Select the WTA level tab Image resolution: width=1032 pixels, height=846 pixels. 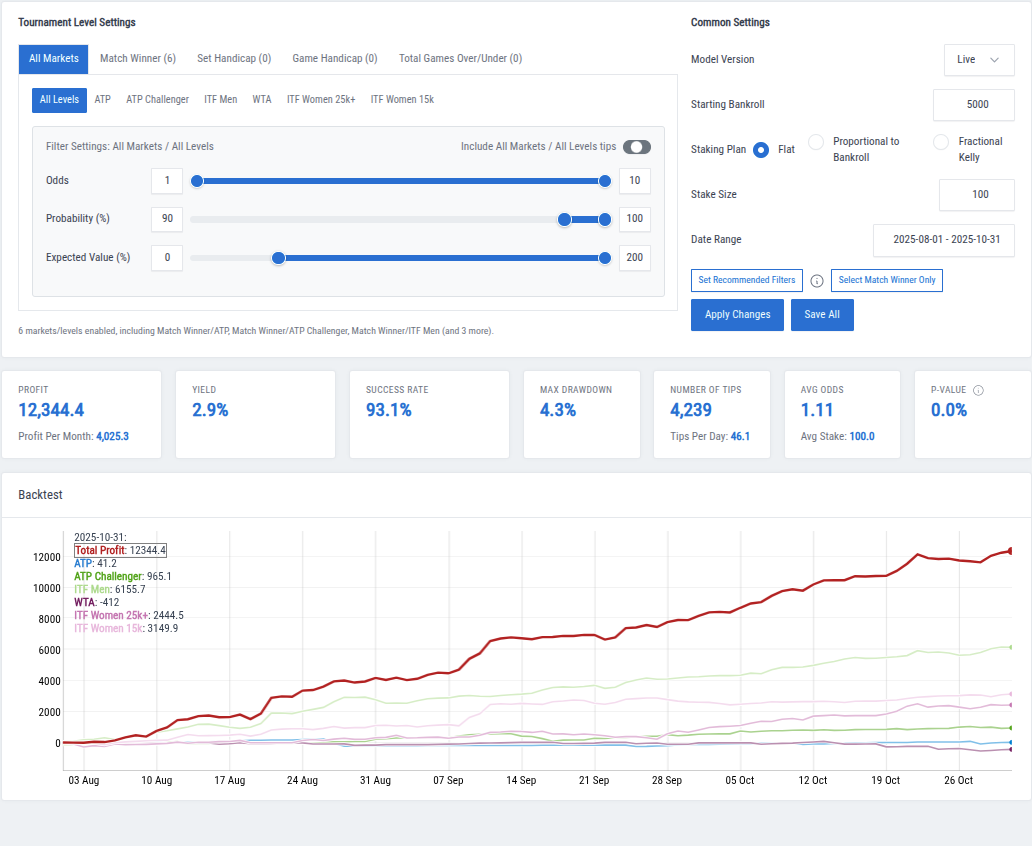260,99
